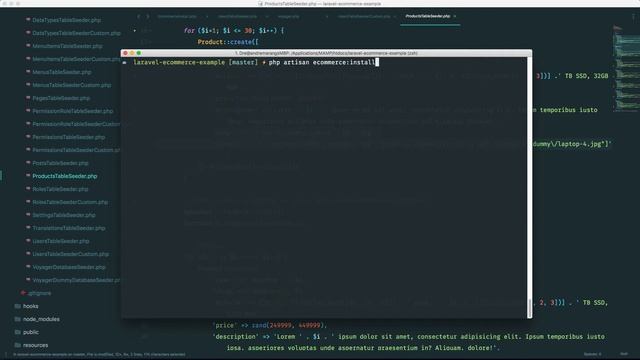This screenshot has height=360, width=640.
Task: Open RolesTableSeeder.php file
Action: (x=60, y=189)
